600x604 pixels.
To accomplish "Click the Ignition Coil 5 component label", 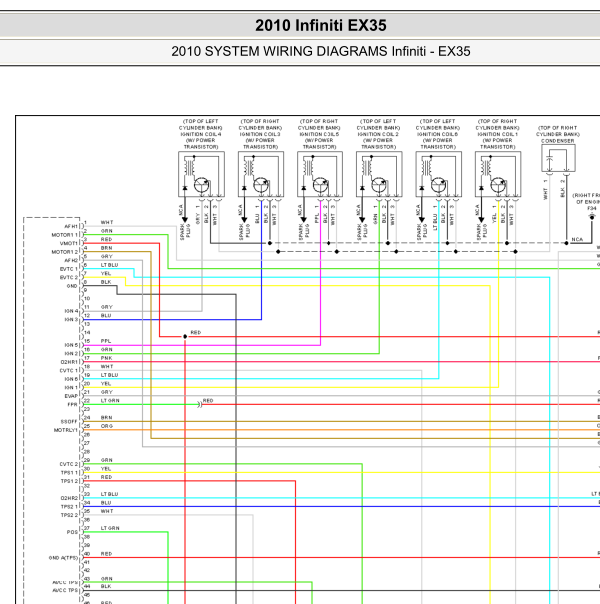I will coord(319,134).
